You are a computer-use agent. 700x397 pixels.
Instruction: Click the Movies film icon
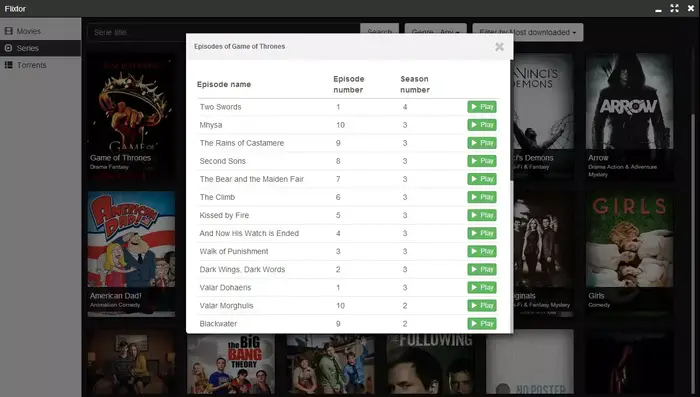(8, 31)
